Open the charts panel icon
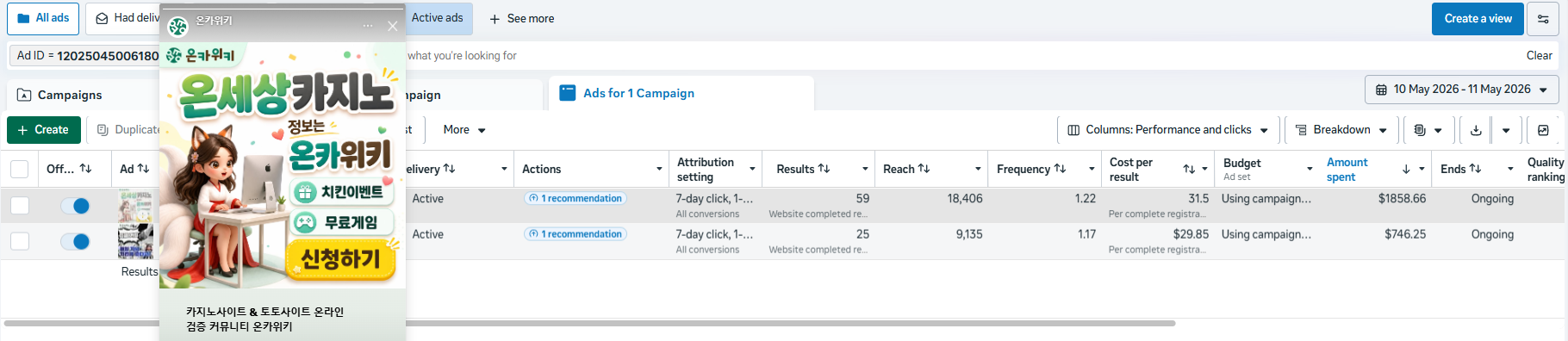1568x341 pixels. click(1543, 130)
